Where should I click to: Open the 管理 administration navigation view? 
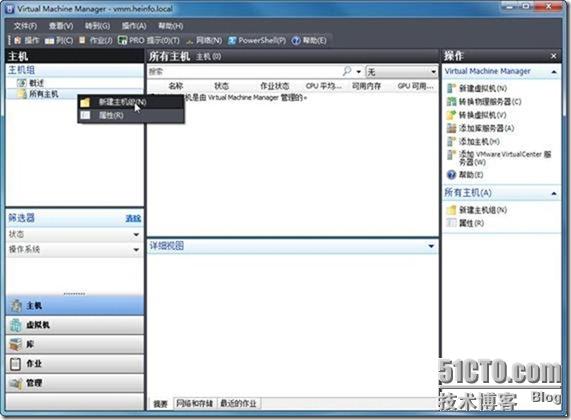[x=75, y=383]
